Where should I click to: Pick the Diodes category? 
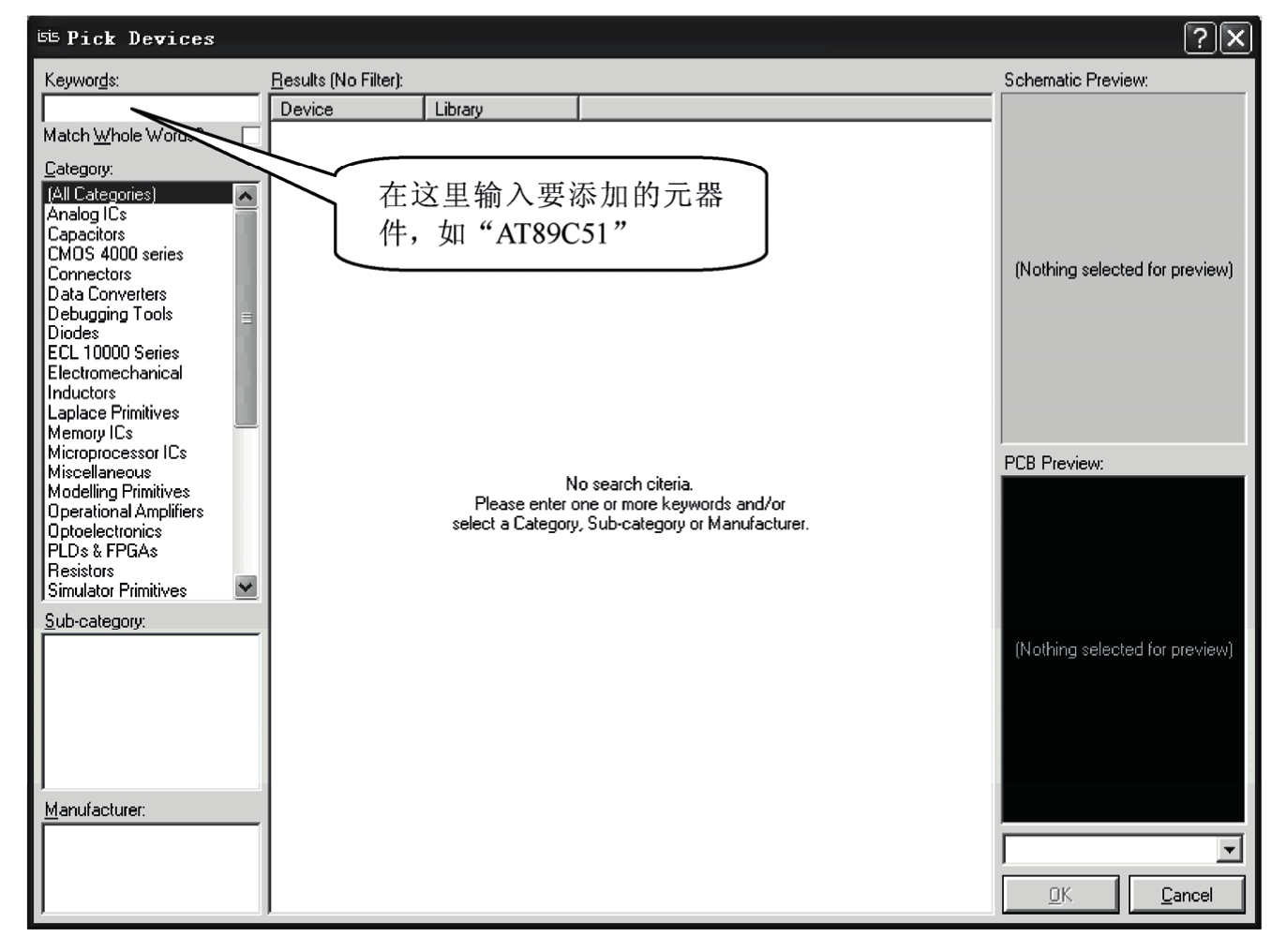point(73,333)
